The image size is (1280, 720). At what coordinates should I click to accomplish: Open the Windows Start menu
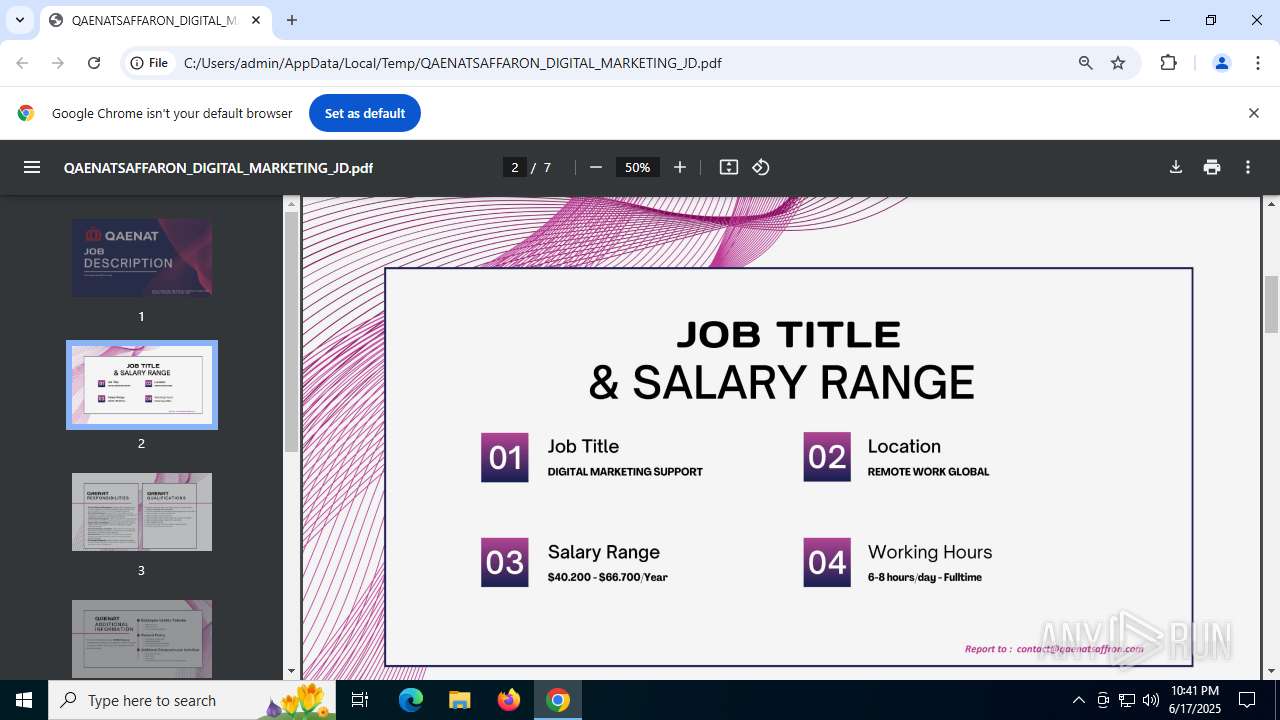point(24,700)
